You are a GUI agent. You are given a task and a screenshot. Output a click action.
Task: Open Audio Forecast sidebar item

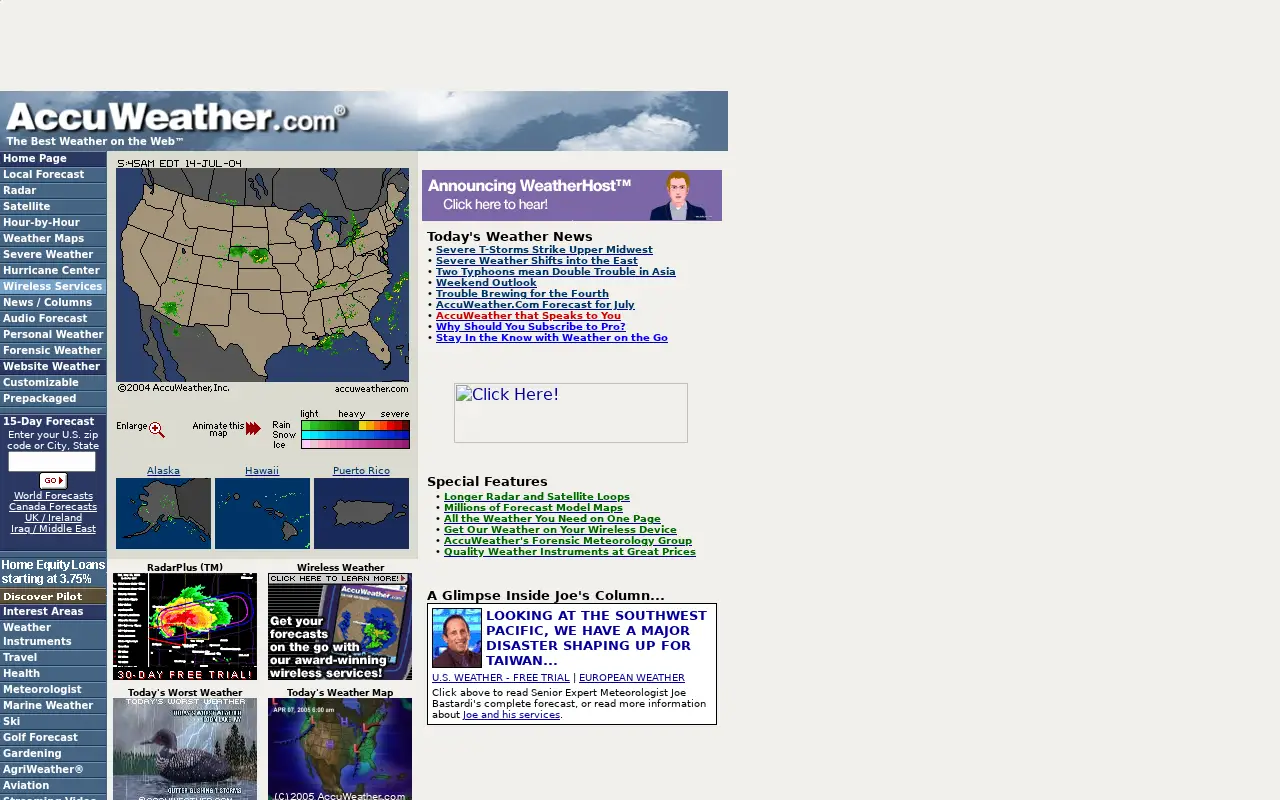(53, 319)
